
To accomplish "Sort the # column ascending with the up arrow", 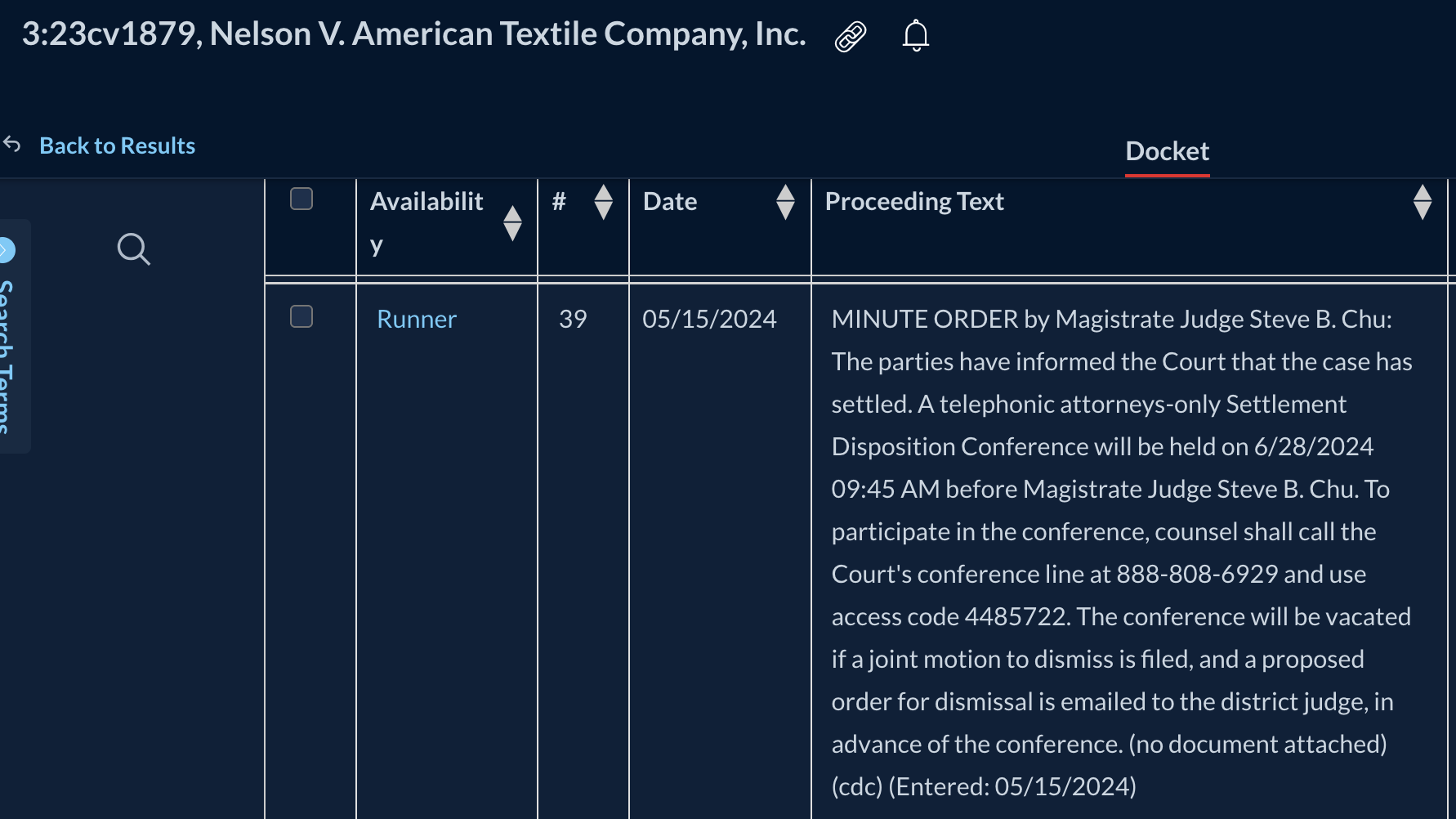I will [x=603, y=193].
